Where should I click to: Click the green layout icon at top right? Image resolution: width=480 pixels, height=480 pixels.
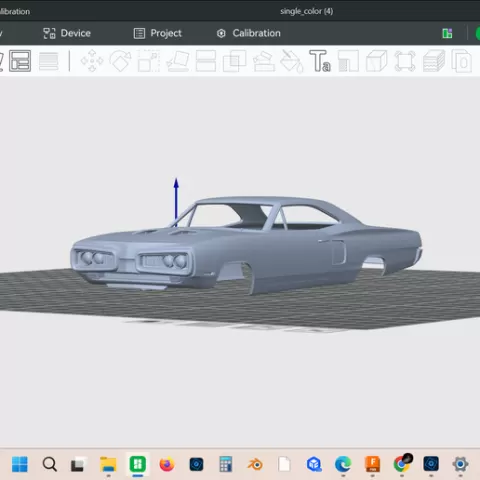[447, 33]
